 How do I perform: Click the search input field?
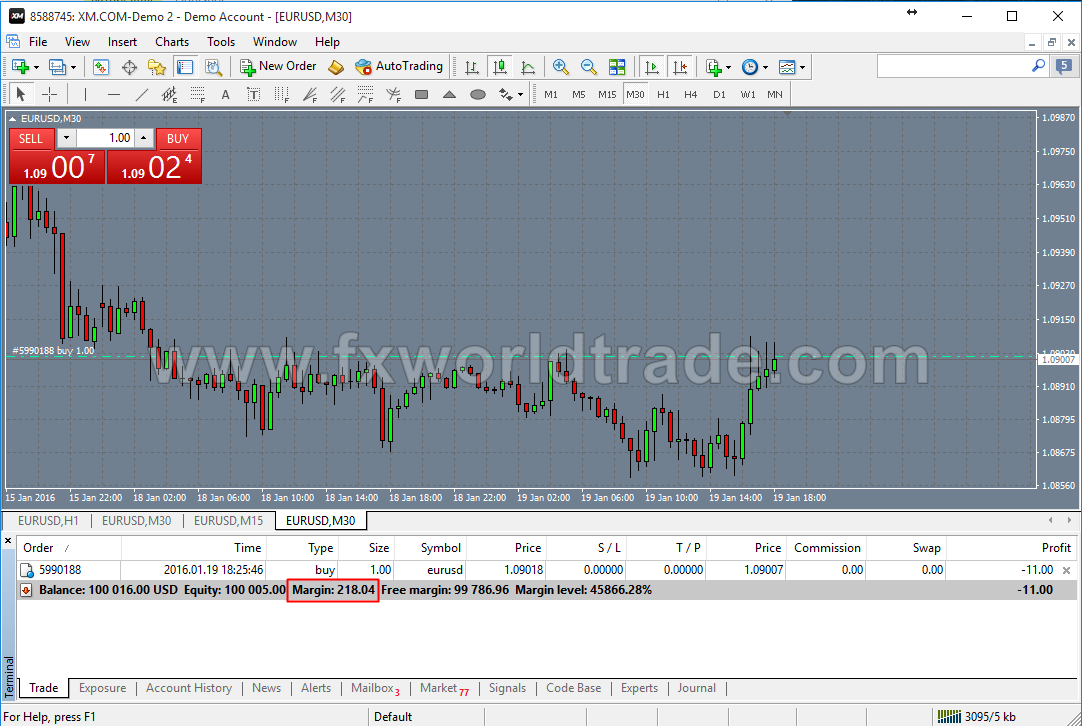coord(954,66)
